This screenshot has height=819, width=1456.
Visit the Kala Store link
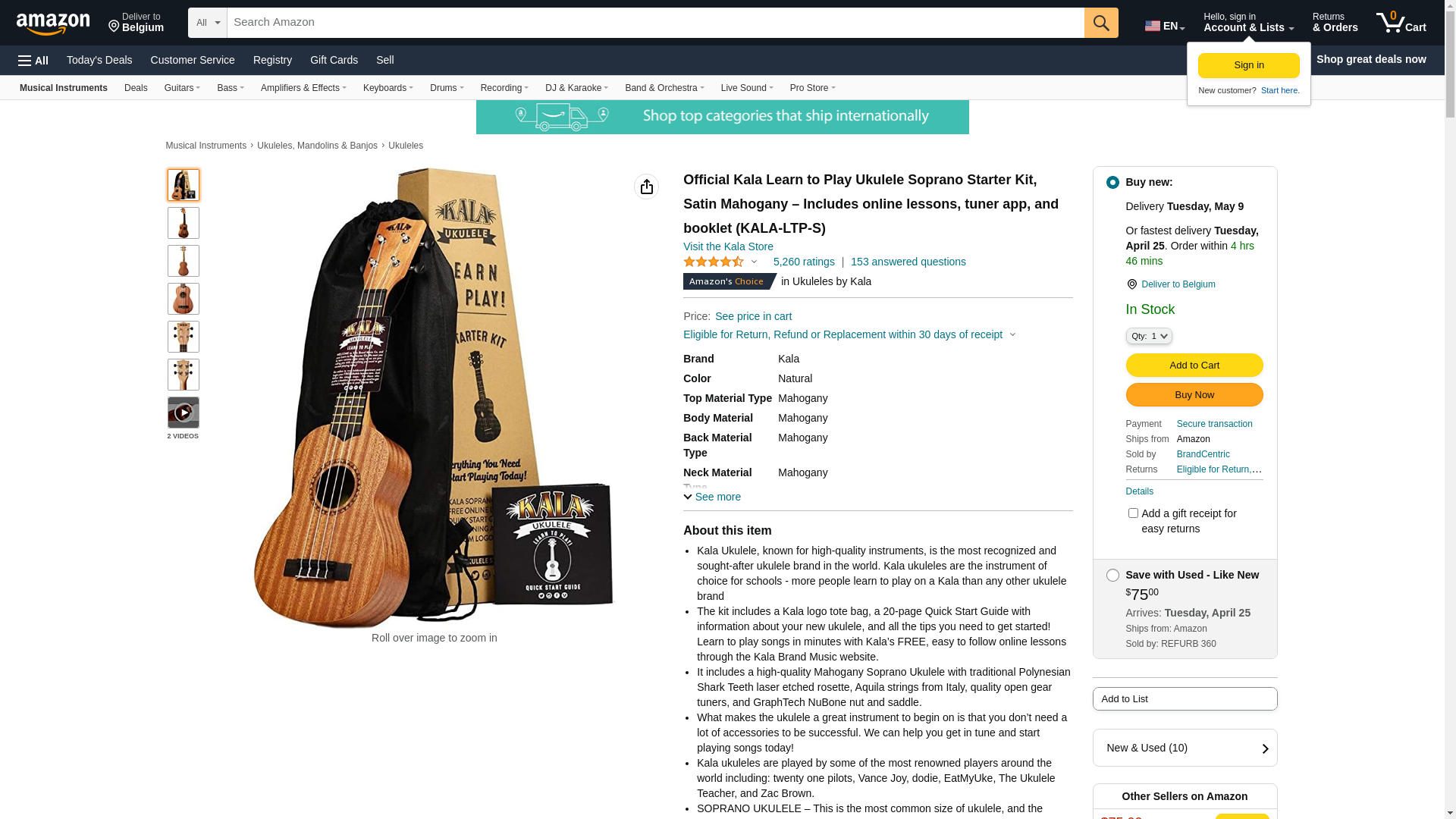(728, 246)
